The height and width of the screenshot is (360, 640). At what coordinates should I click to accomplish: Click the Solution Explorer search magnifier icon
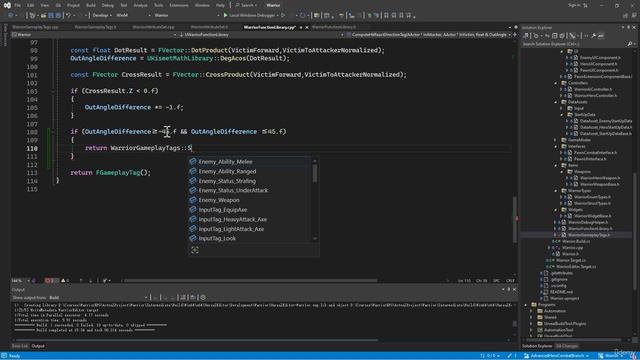629,44
